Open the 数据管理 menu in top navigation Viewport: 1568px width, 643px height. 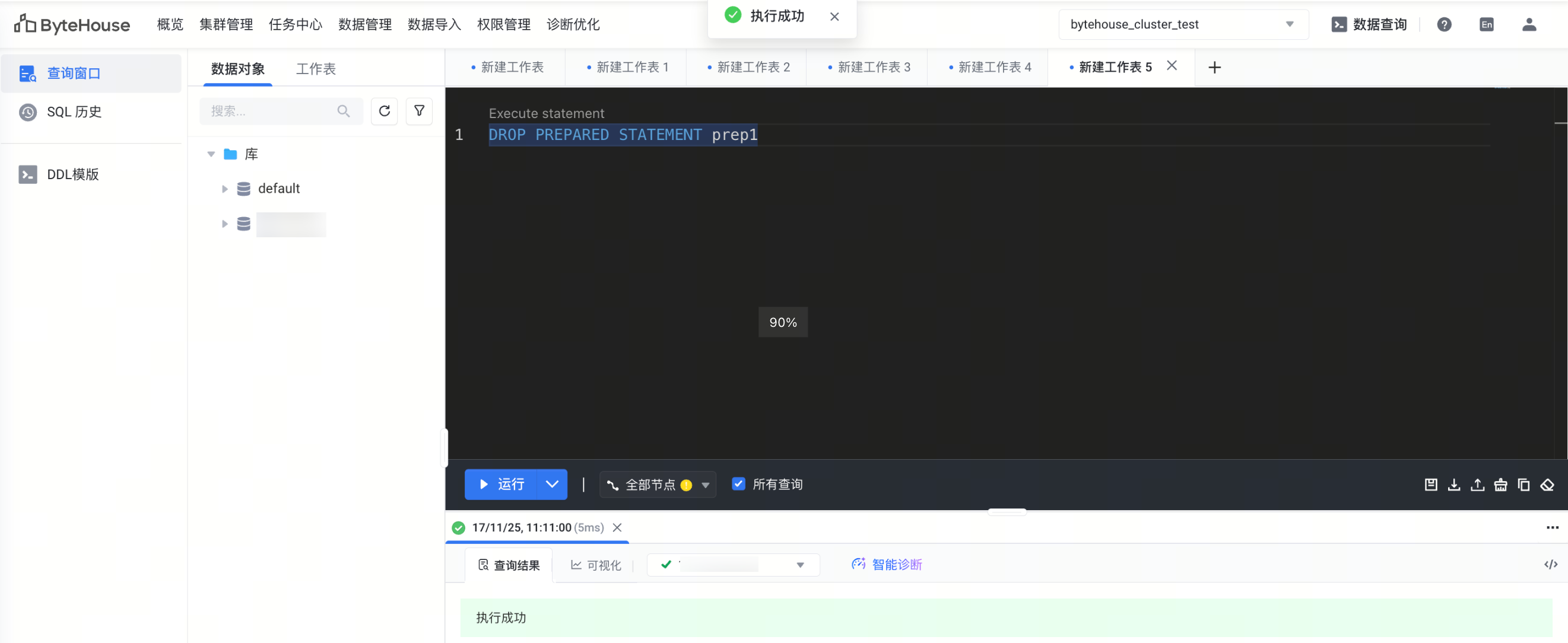point(364,24)
